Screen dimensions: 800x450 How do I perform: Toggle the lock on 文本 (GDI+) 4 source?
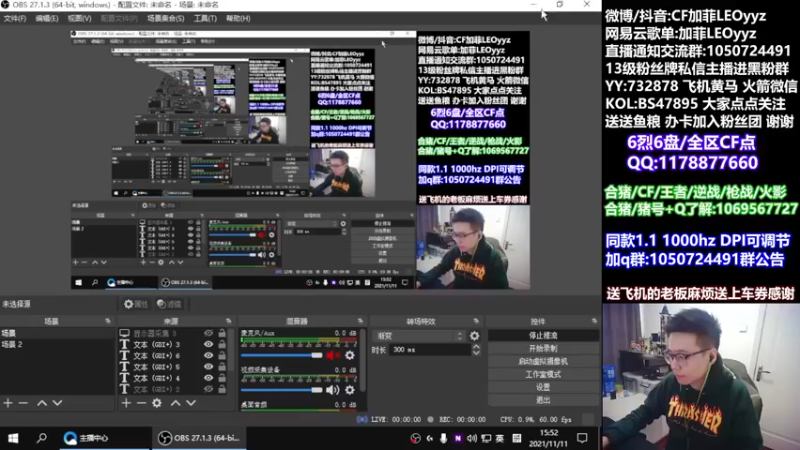click(222, 378)
